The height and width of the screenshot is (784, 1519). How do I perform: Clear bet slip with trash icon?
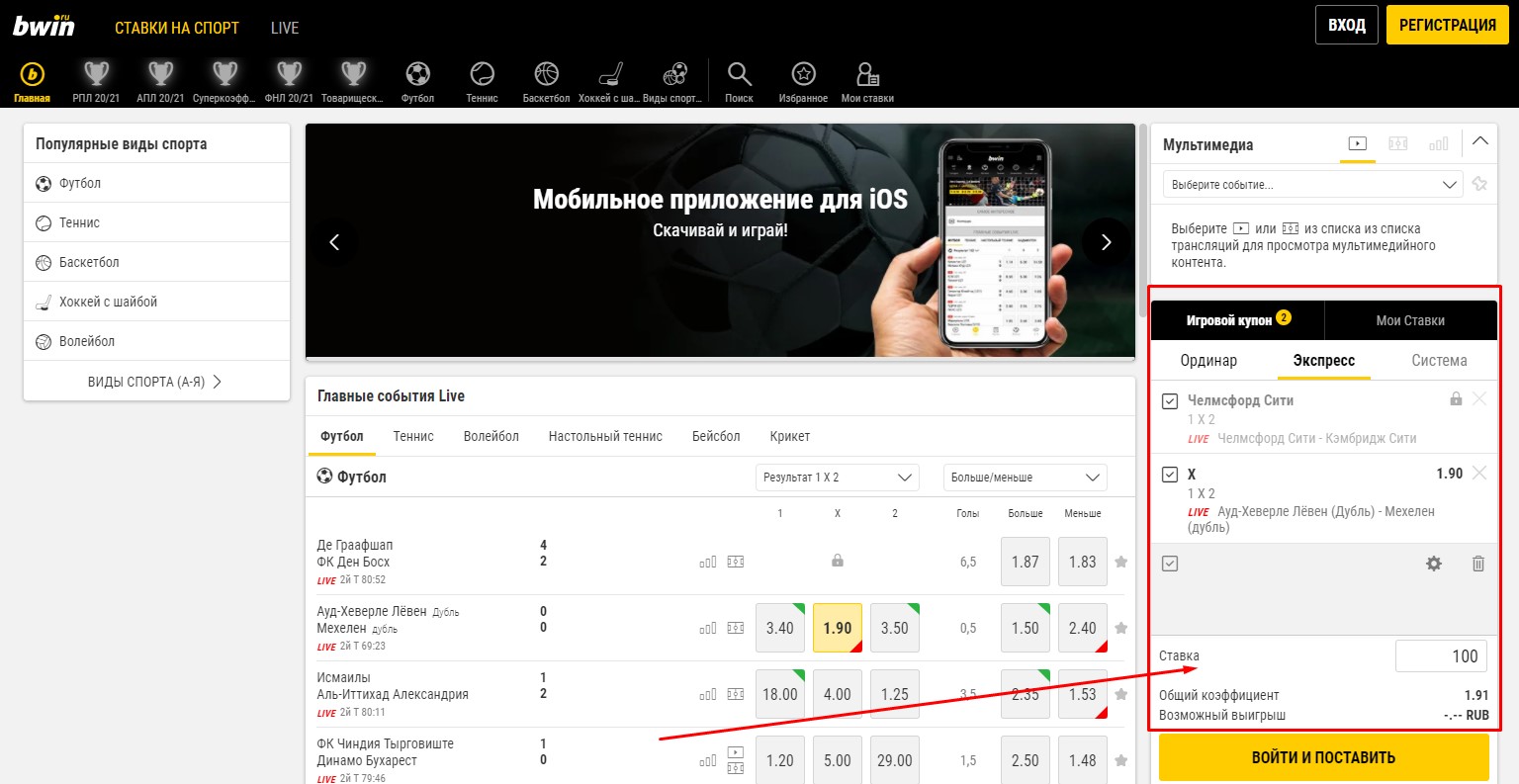[x=1478, y=564]
